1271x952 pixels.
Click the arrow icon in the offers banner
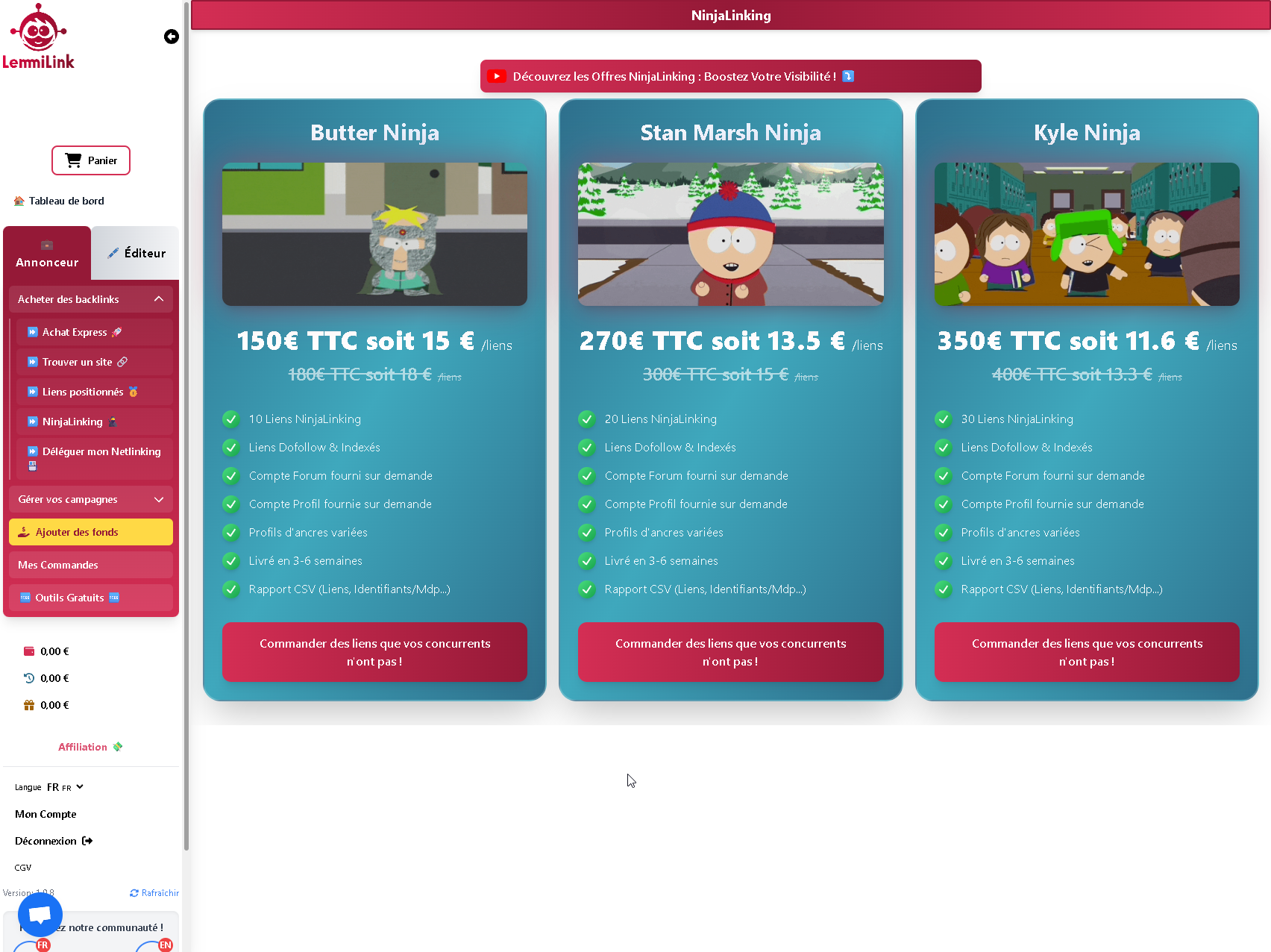[x=848, y=76]
